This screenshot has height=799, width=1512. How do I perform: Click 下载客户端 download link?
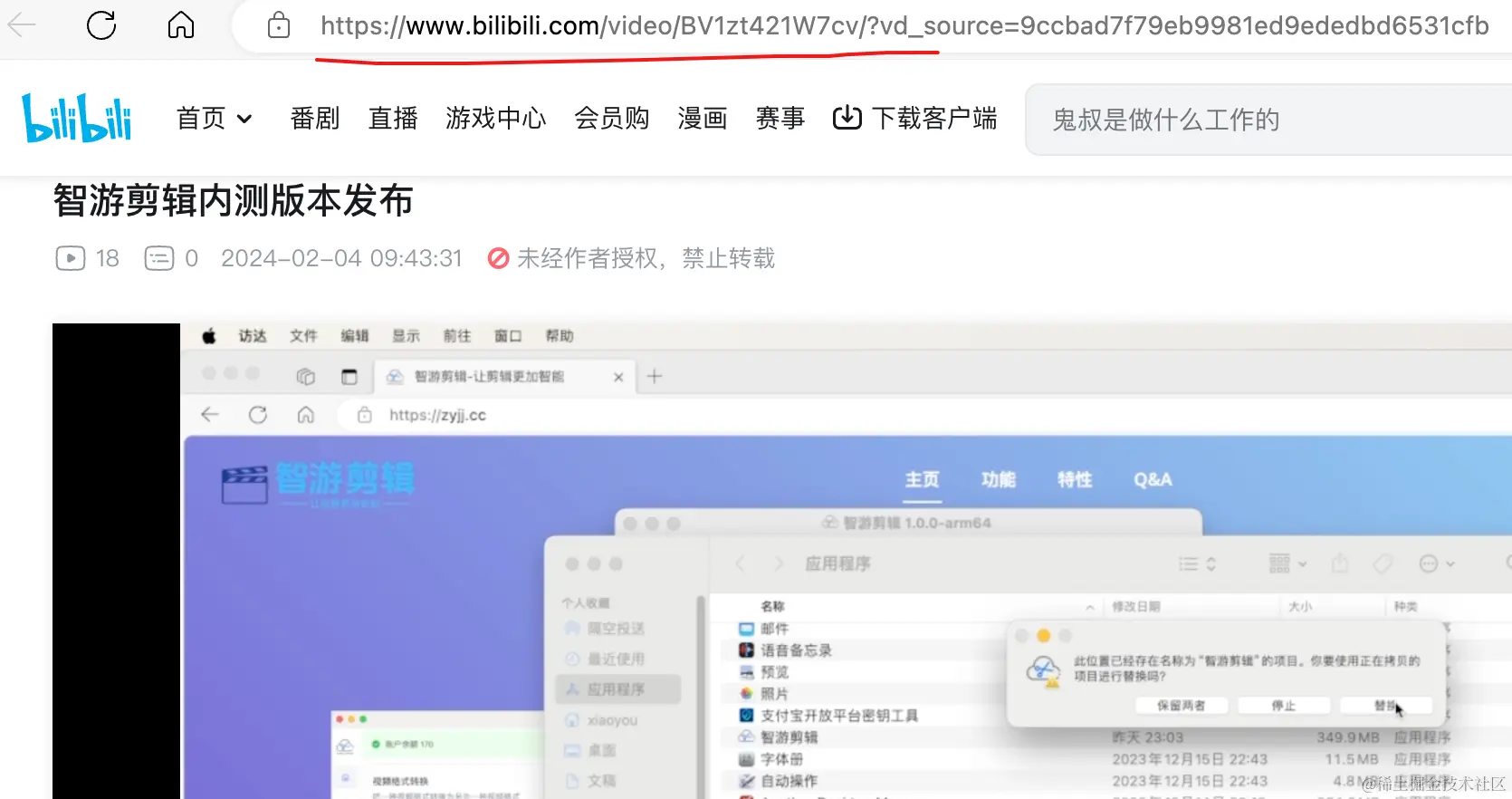tap(914, 118)
